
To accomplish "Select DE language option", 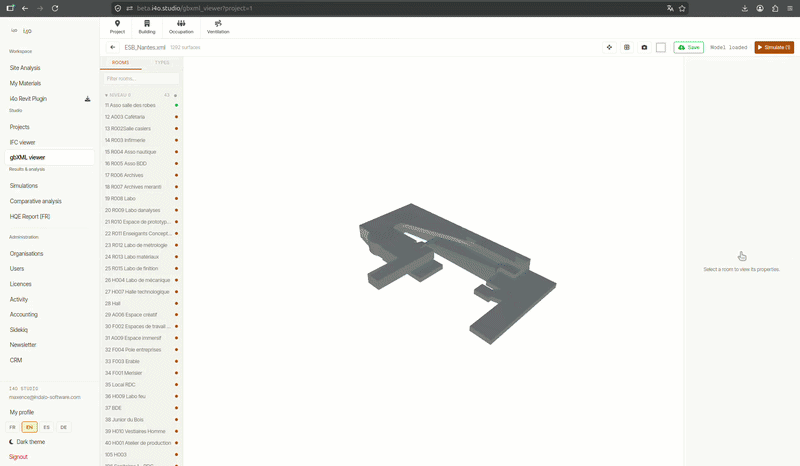I will (x=63, y=427).
